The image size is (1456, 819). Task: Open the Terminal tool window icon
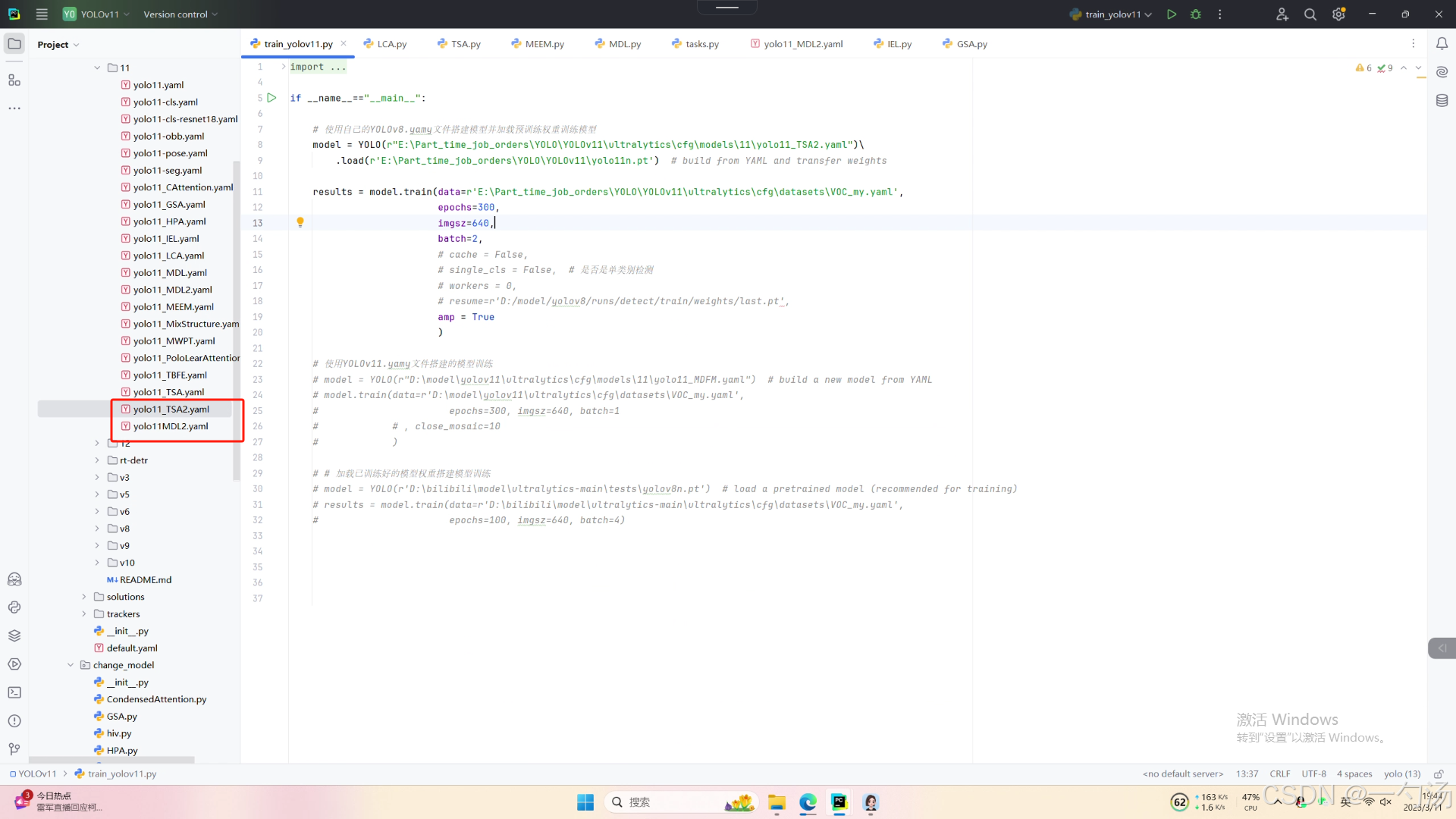(14, 692)
